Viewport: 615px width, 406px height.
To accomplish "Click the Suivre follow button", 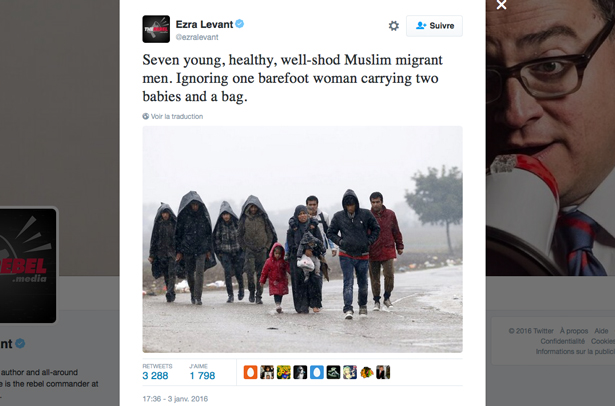I will 434,26.
